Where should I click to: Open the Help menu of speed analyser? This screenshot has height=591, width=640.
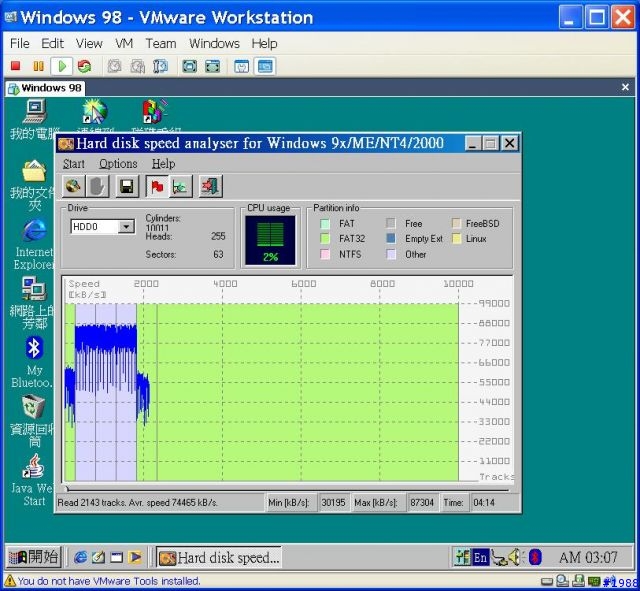[x=163, y=164]
